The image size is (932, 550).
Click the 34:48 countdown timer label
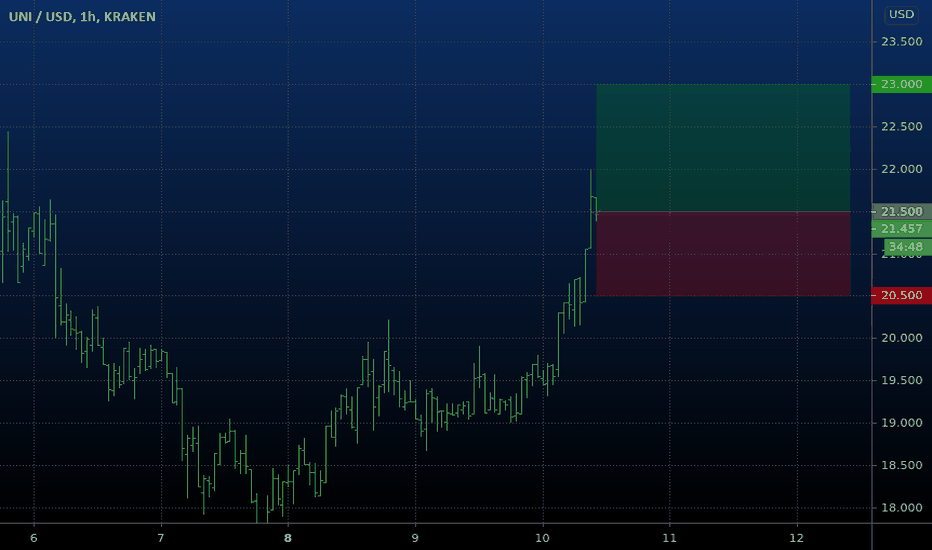(x=907, y=247)
